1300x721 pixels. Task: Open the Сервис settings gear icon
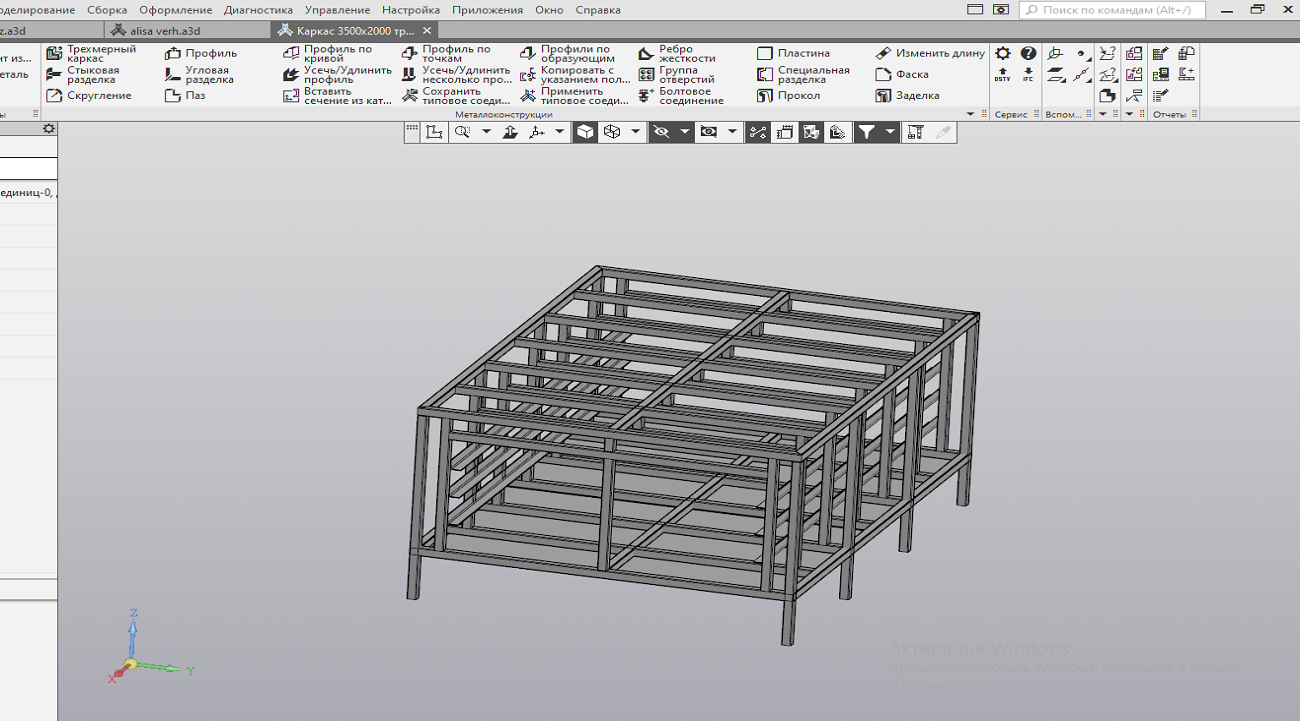pos(1002,54)
